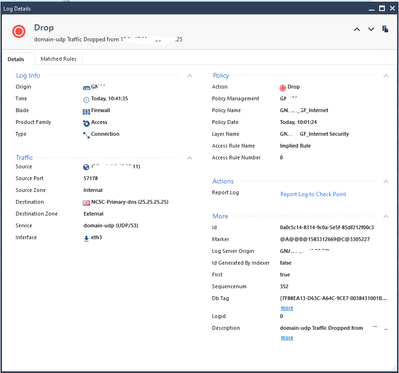
Task: Go to next log with down arrow
Action: (371, 29)
